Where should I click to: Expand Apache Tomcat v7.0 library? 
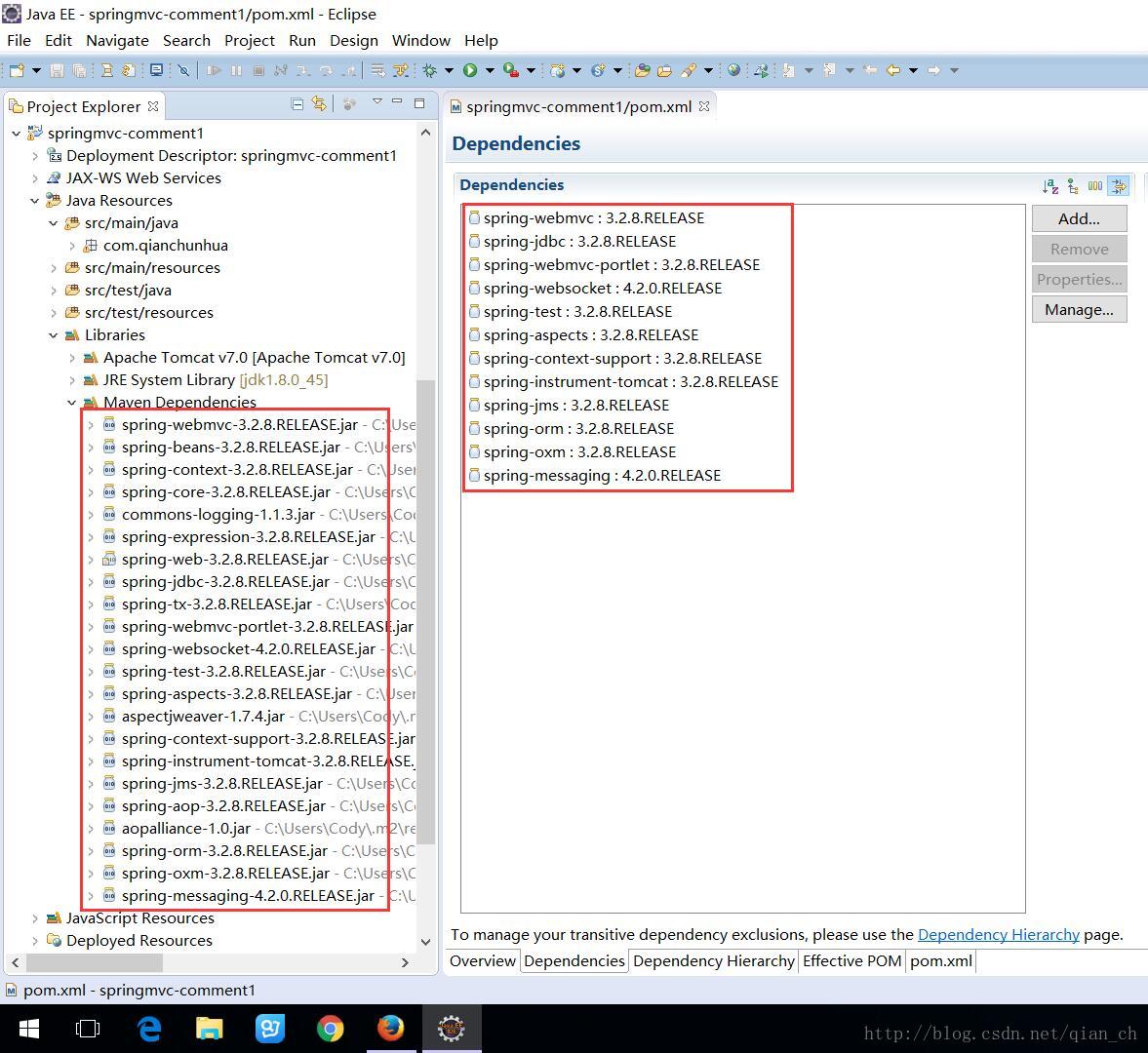(x=72, y=358)
